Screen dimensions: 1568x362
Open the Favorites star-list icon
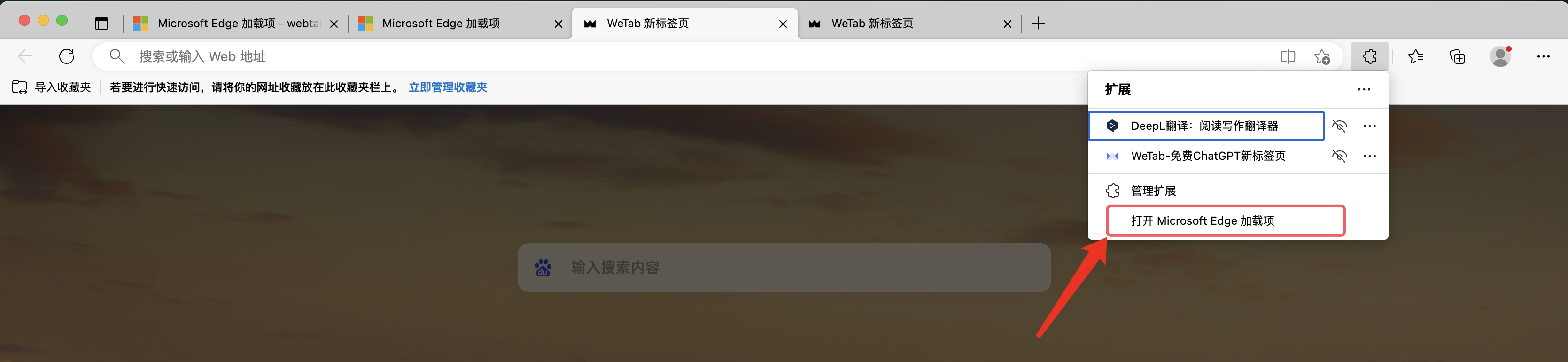1416,57
